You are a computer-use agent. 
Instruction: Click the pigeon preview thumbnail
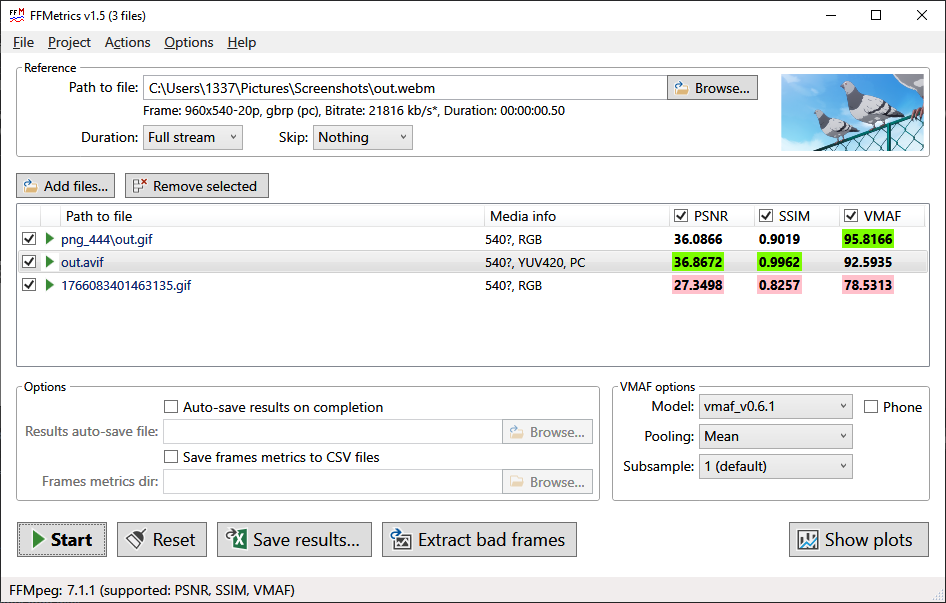pyautogui.click(x=852, y=112)
